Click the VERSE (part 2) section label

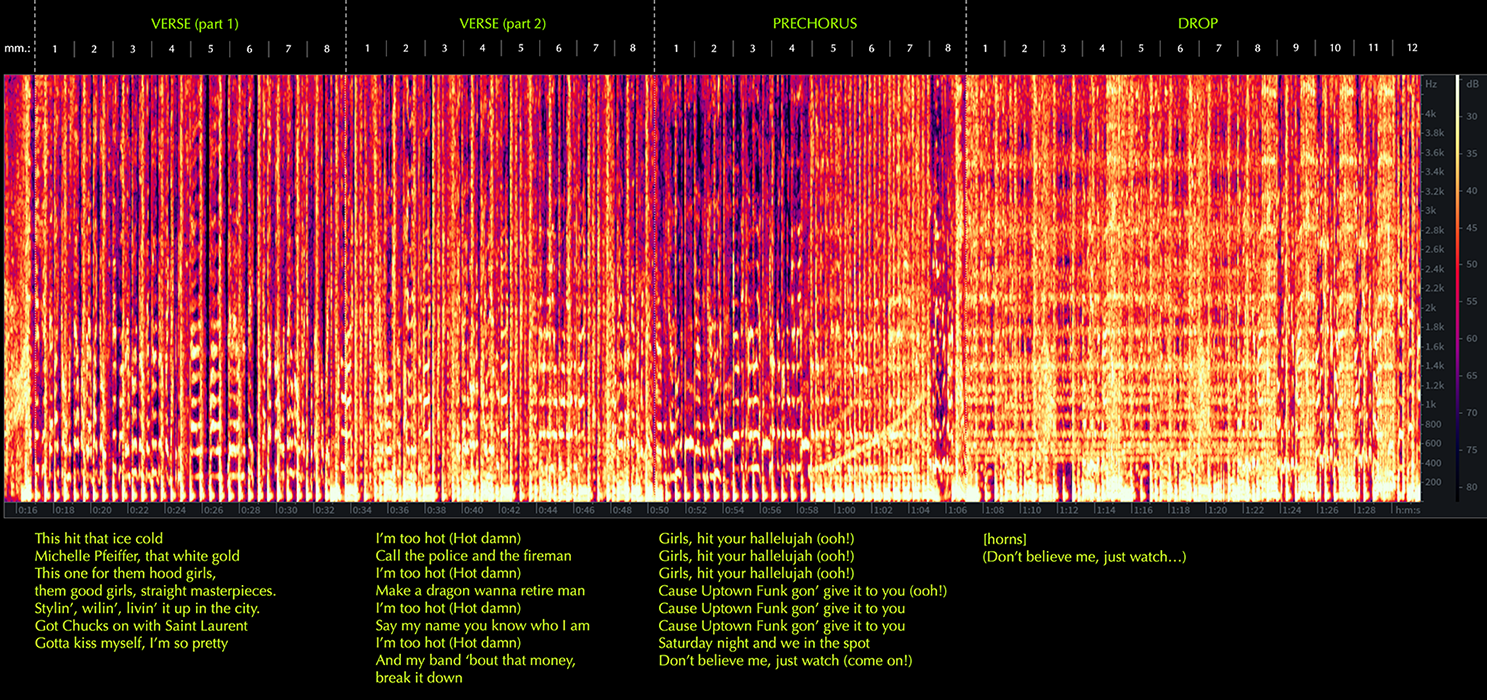(503, 23)
